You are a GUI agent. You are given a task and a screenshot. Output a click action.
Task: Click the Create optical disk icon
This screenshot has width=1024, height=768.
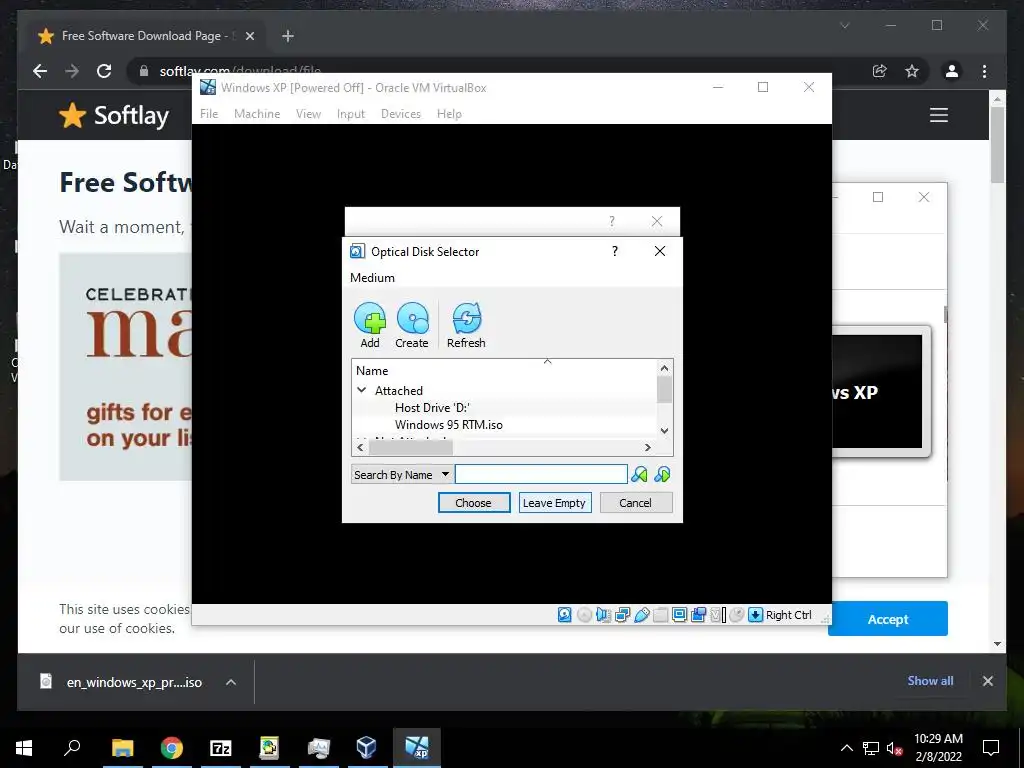pyautogui.click(x=412, y=325)
